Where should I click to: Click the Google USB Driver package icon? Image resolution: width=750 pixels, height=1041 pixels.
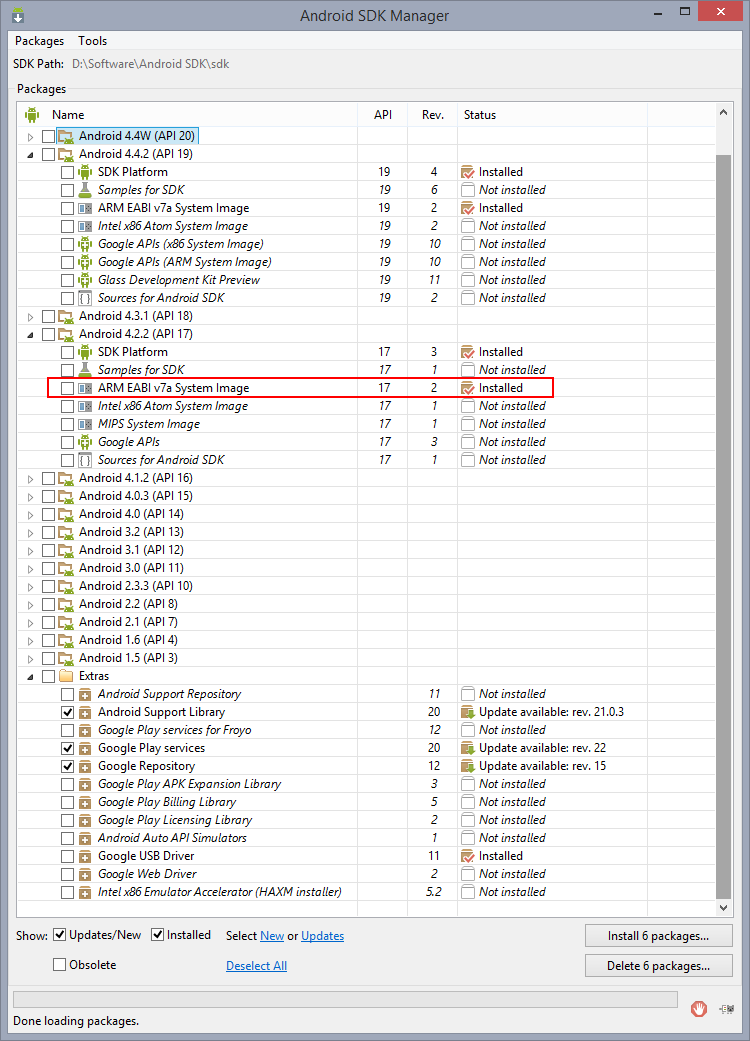pyautogui.click(x=85, y=856)
